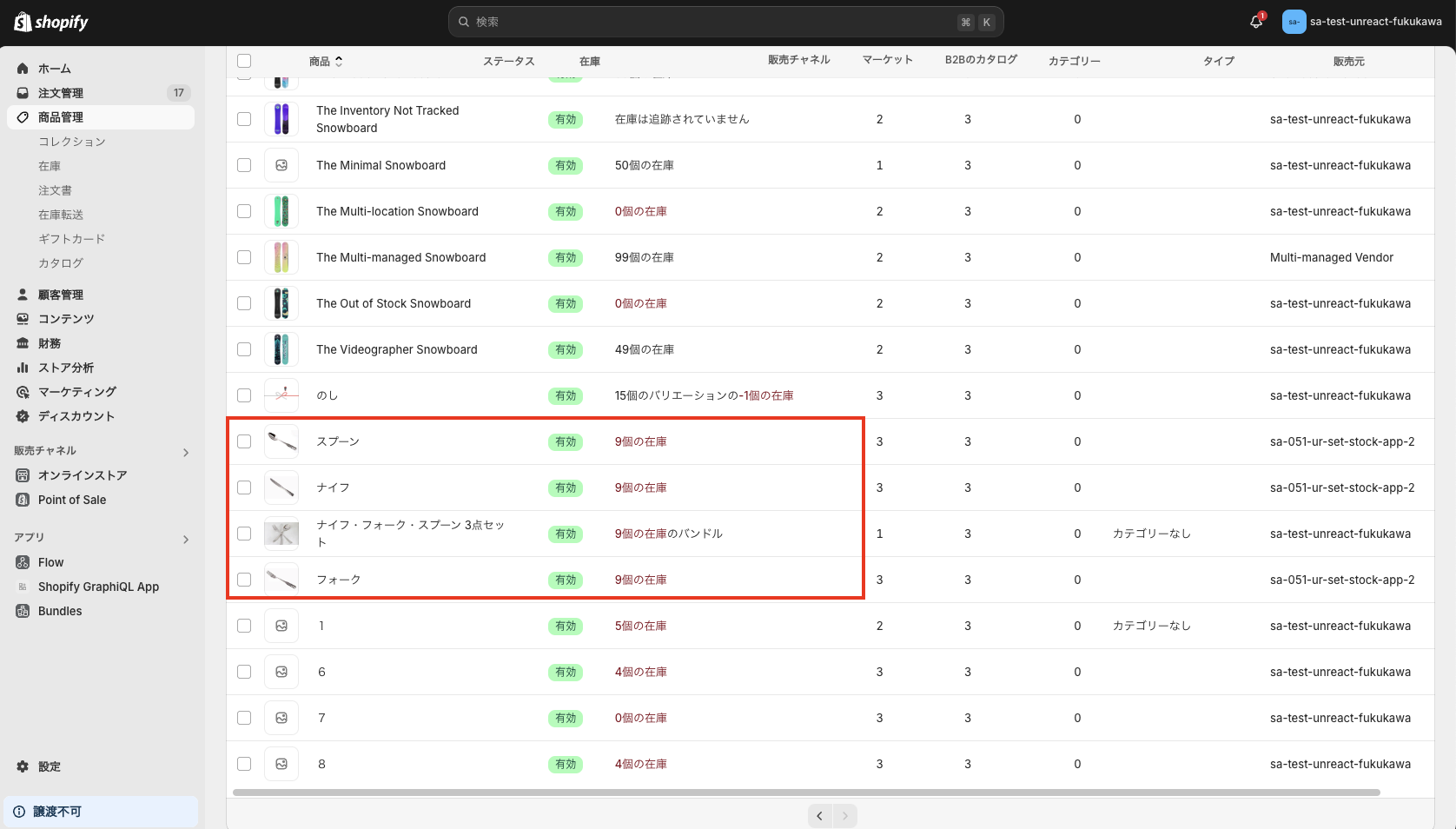Image resolution: width=1456 pixels, height=829 pixels.
Task: Open the 0個の在庫 link for The Multi-location Snowboard
Action: coord(641,211)
